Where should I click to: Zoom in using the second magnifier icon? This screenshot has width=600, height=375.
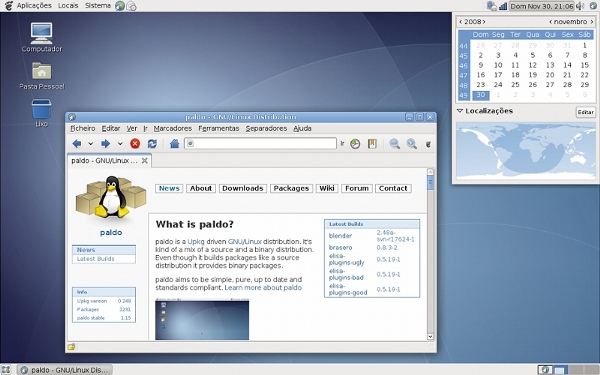(x=412, y=143)
